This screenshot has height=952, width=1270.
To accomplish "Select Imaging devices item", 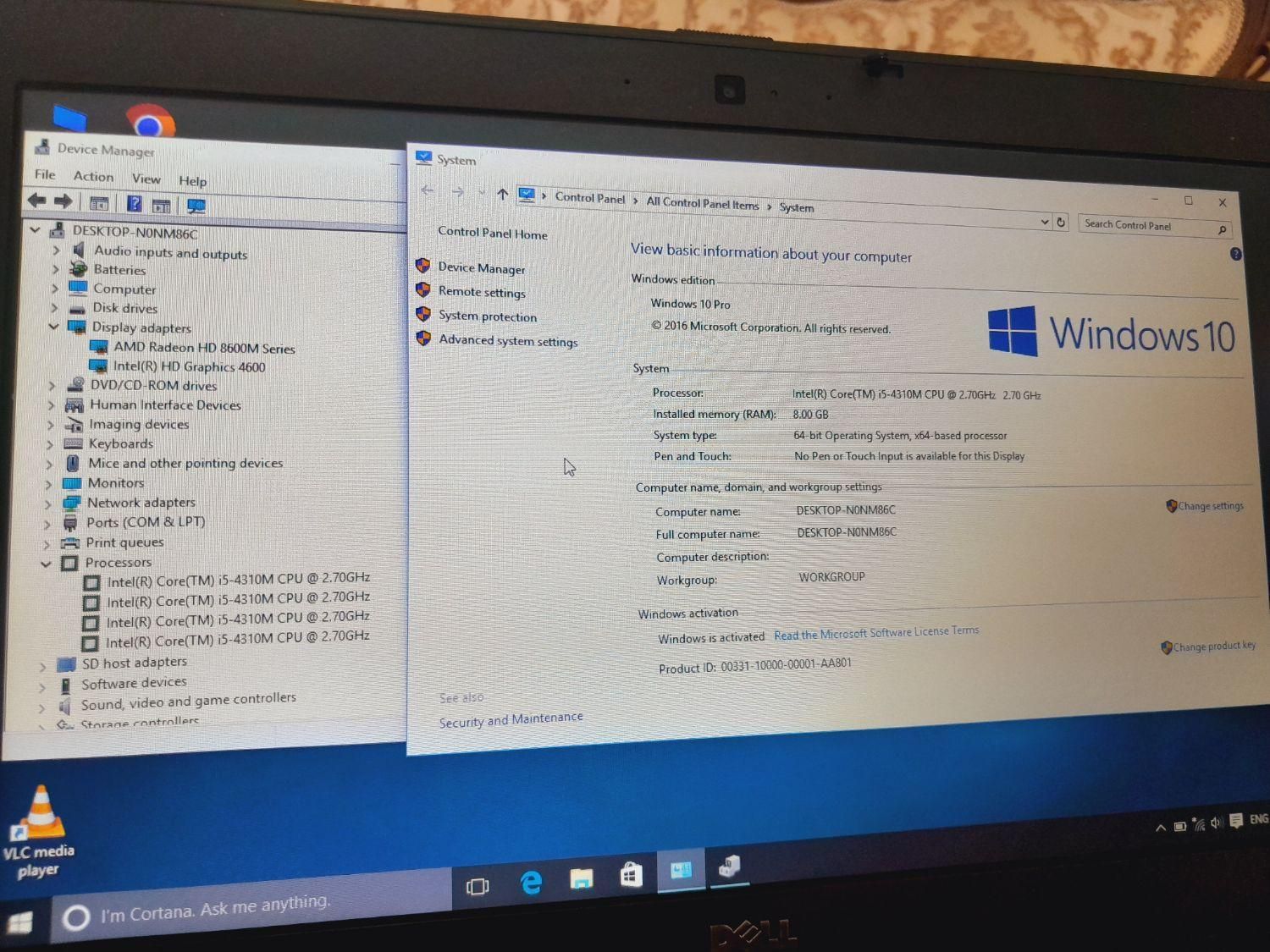I will (x=139, y=424).
